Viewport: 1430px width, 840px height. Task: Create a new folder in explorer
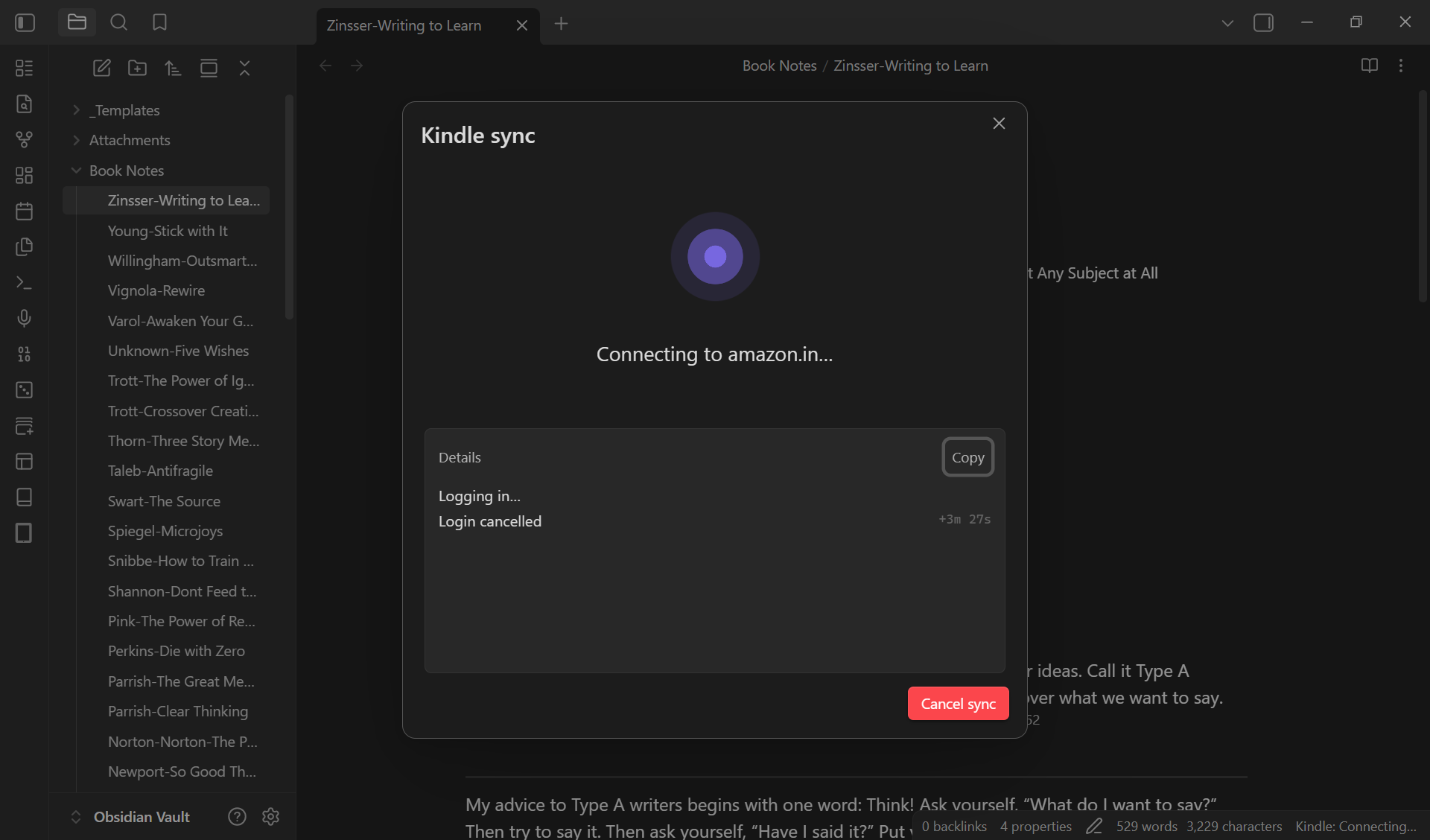click(x=137, y=68)
